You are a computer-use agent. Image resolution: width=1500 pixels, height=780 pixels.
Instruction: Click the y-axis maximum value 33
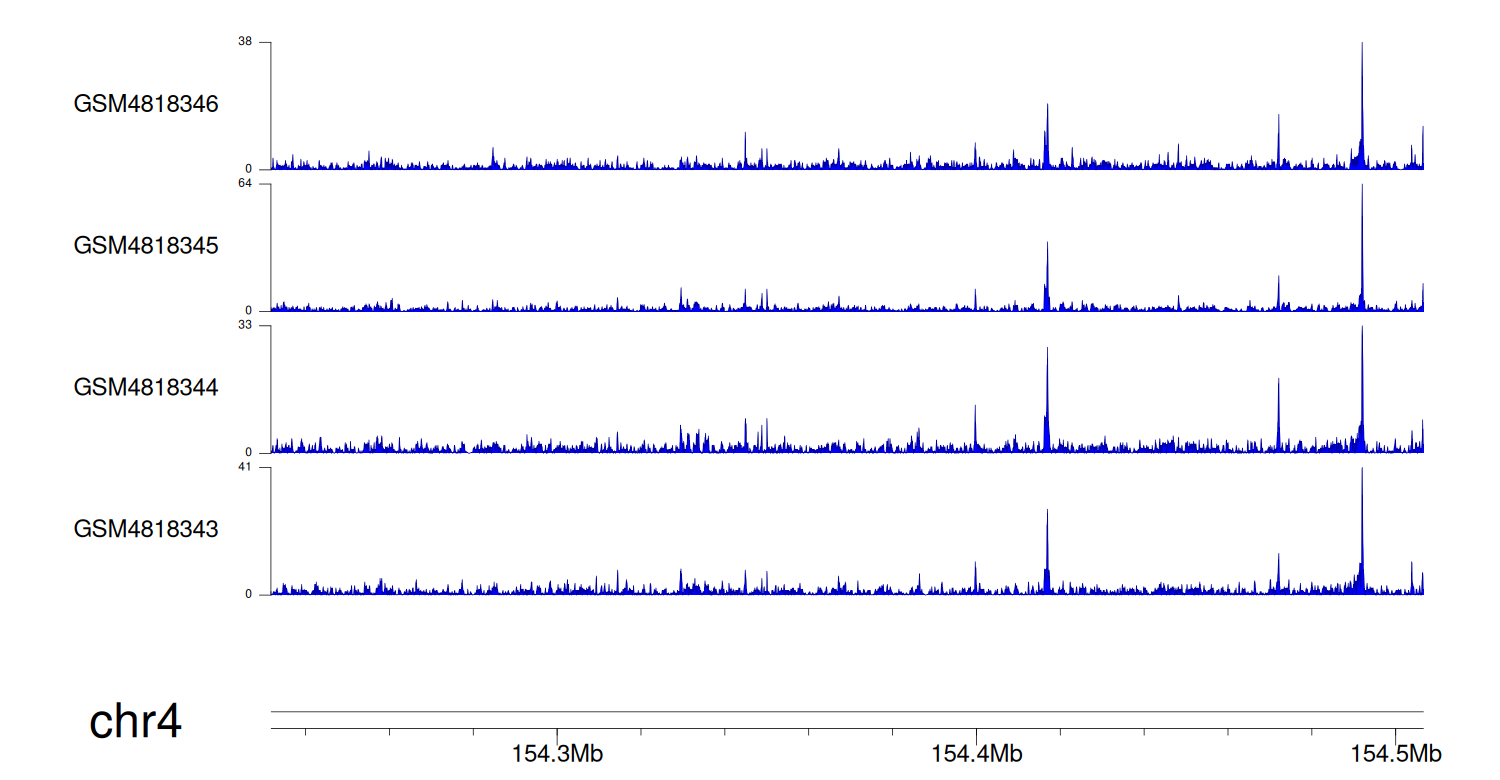coord(245,326)
